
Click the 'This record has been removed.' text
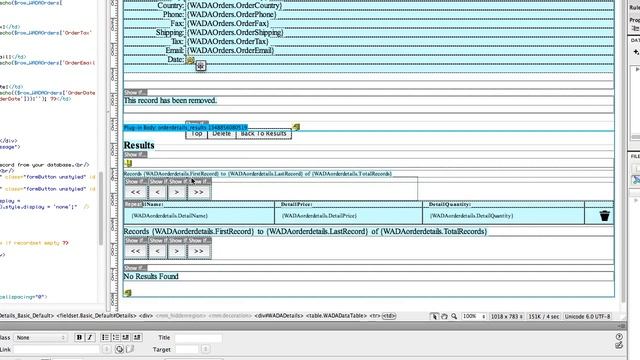coord(170,100)
